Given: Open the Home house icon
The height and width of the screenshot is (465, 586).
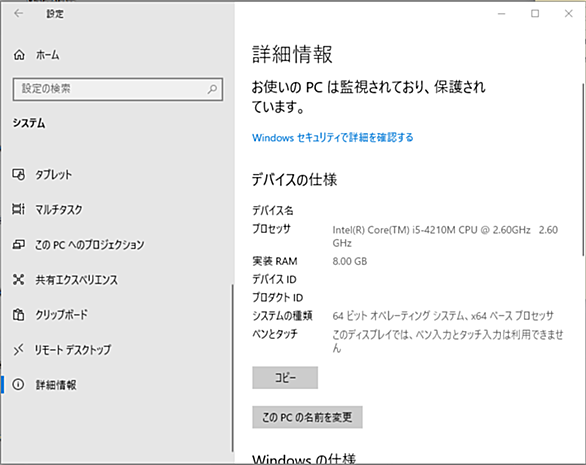Looking at the screenshot, I should [19, 55].
